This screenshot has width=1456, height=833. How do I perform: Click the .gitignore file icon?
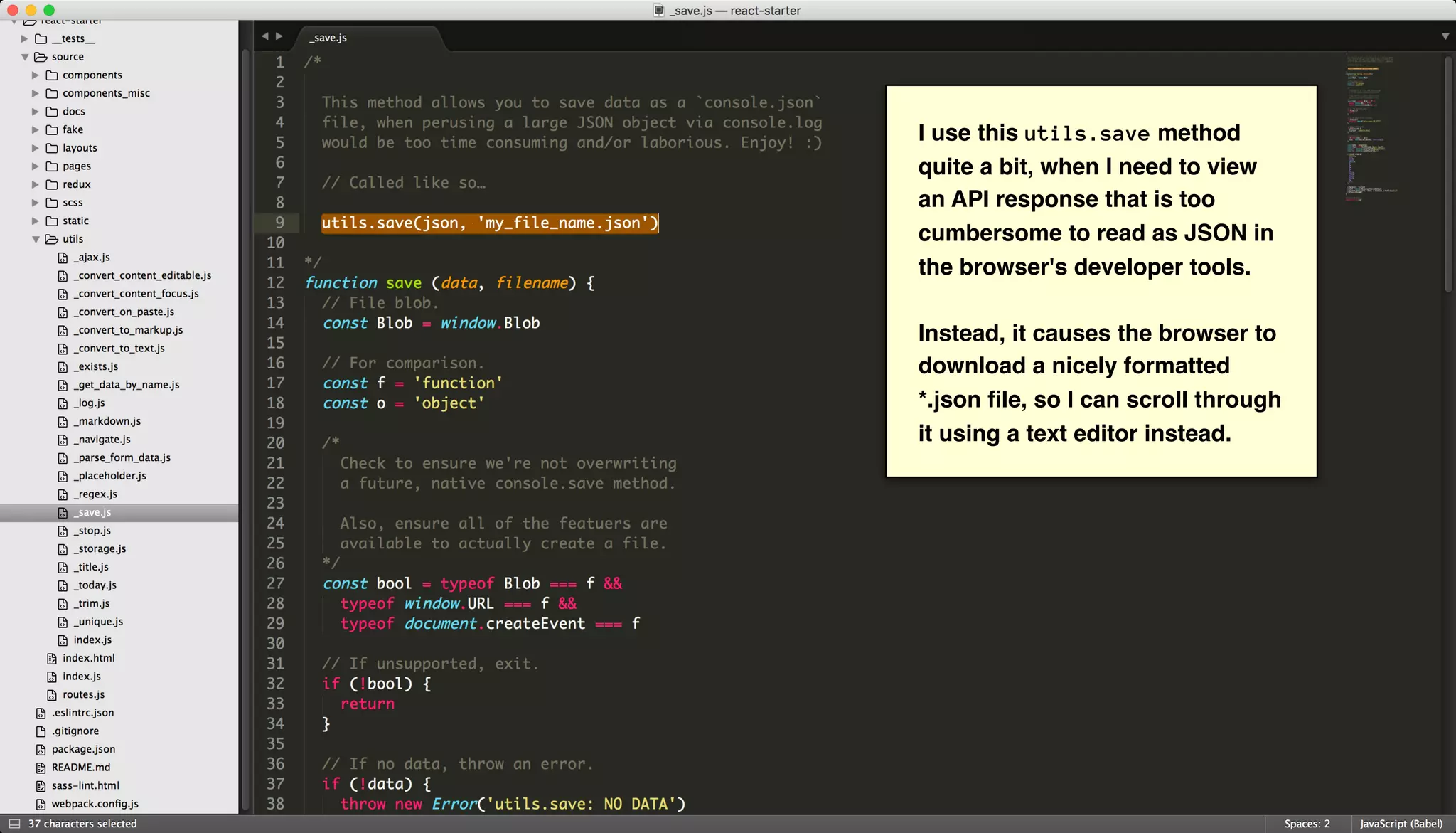point(41,731)
